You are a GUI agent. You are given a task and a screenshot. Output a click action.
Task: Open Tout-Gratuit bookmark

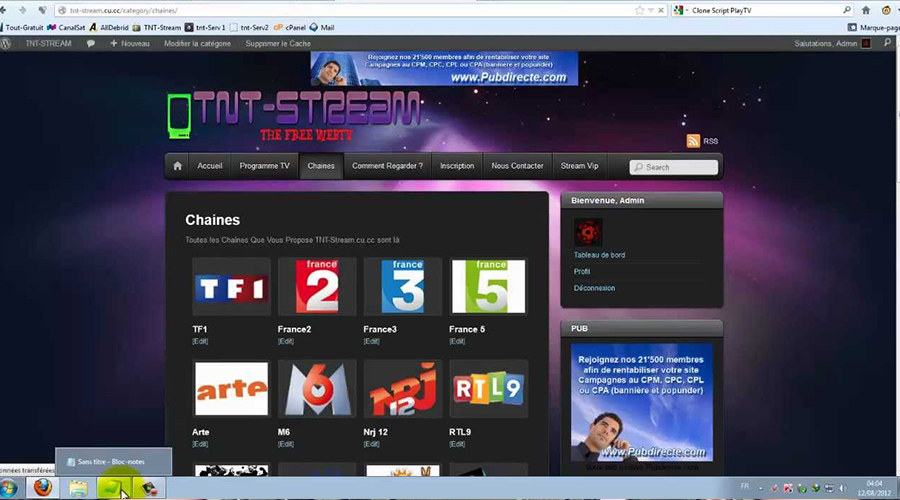coord(21,28)
